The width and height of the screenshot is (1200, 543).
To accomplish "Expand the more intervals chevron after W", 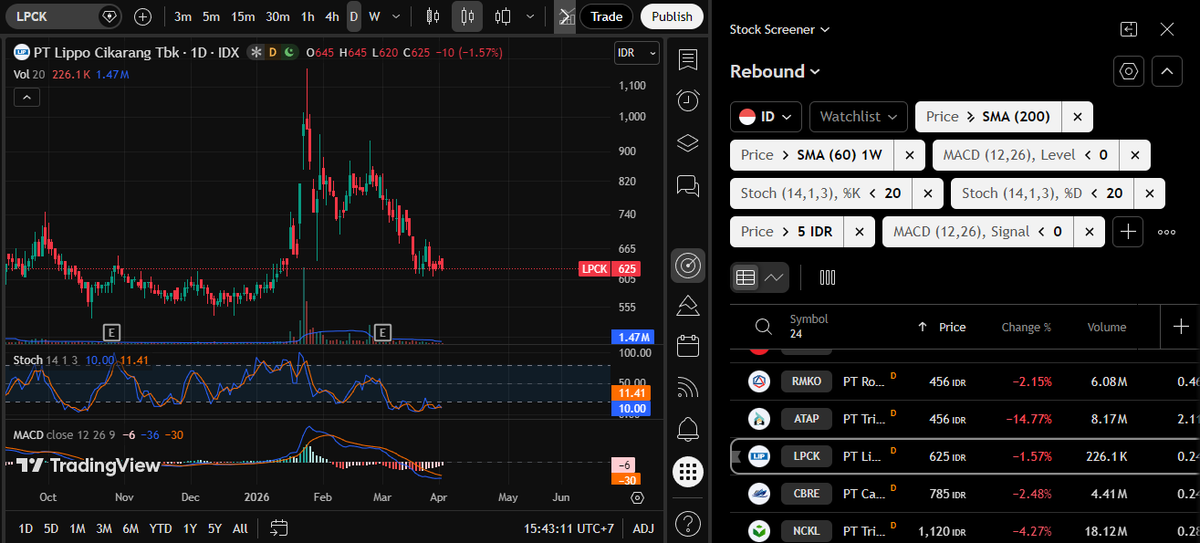I will pyautogui.click(x=395, y=16).
